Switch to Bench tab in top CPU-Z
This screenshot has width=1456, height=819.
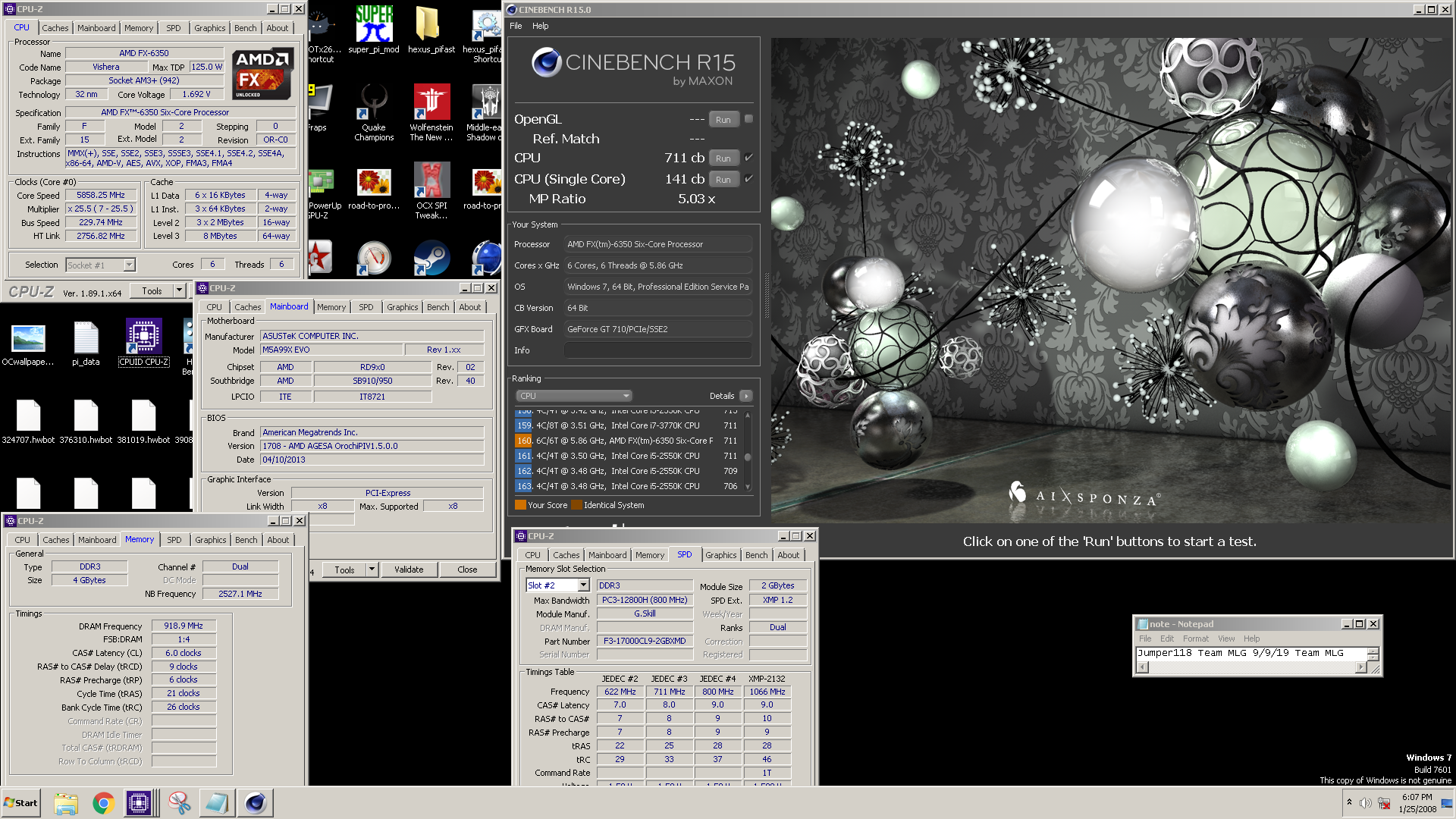click(245, 28)
